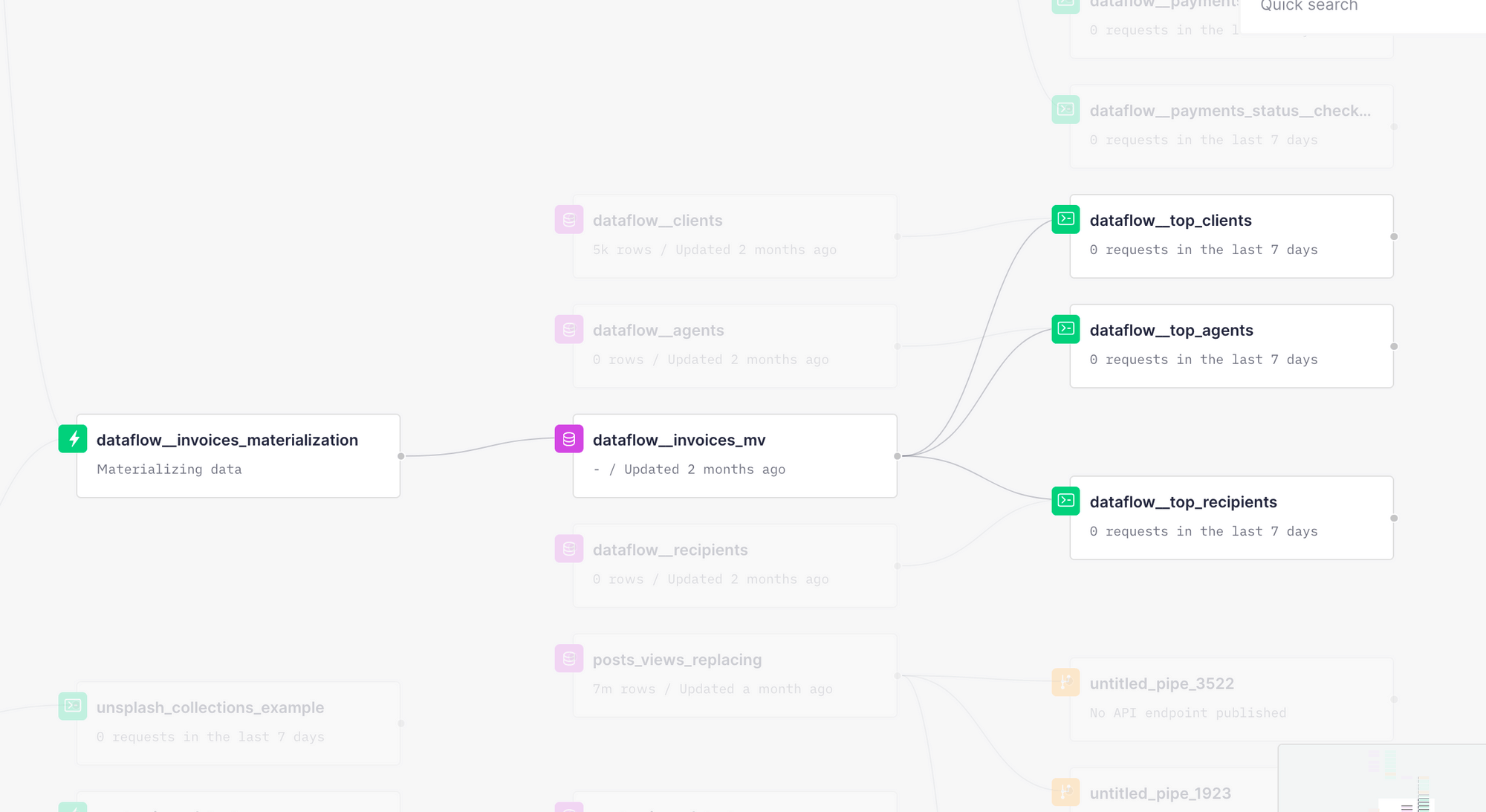Click the green pipe icon on dataflow__top_recipients
Viewport: 1486px width, 812px height.
point(1065,501)
